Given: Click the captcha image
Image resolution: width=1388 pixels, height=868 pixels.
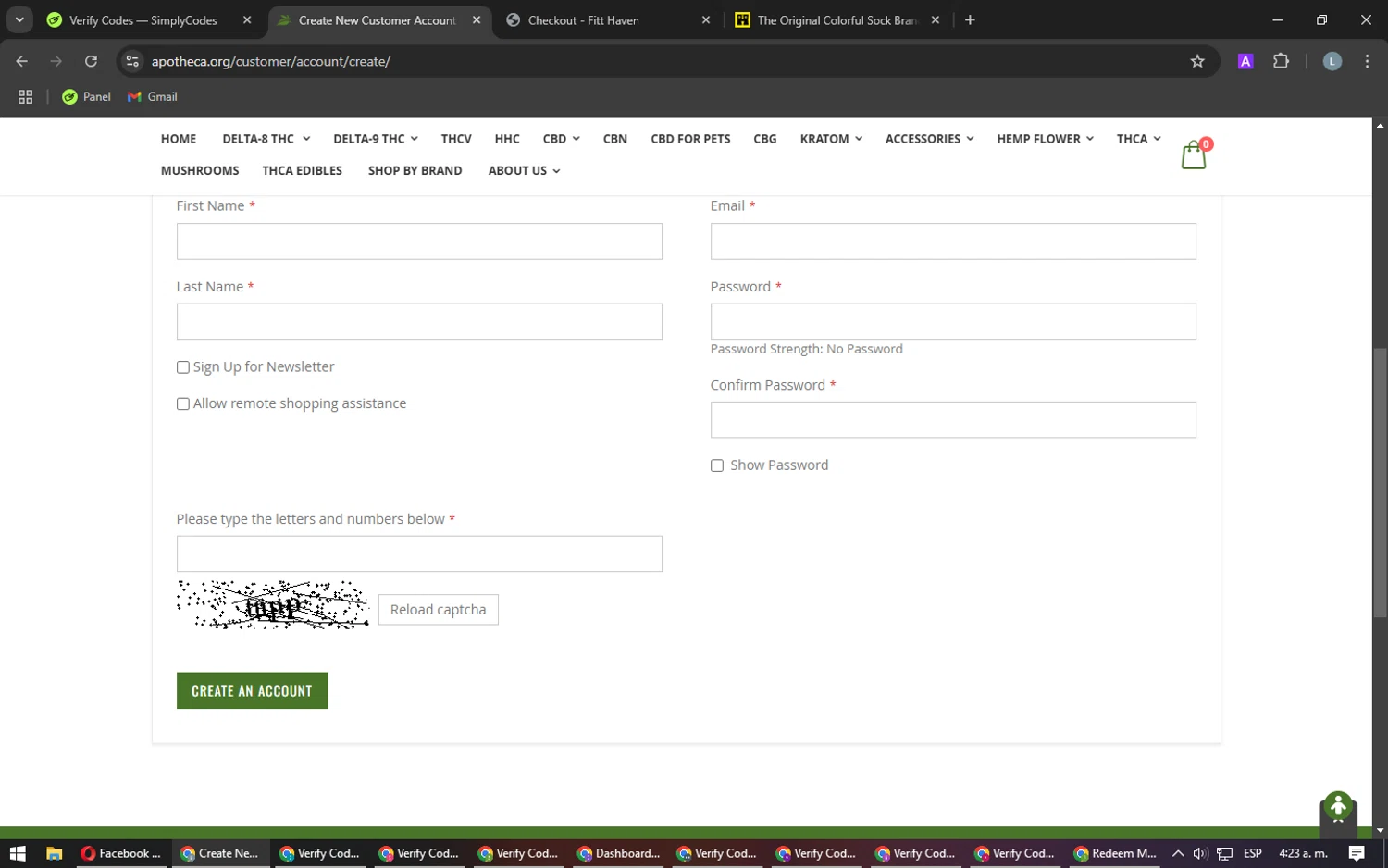Looking at the screenshot, I should pos(273,605).
